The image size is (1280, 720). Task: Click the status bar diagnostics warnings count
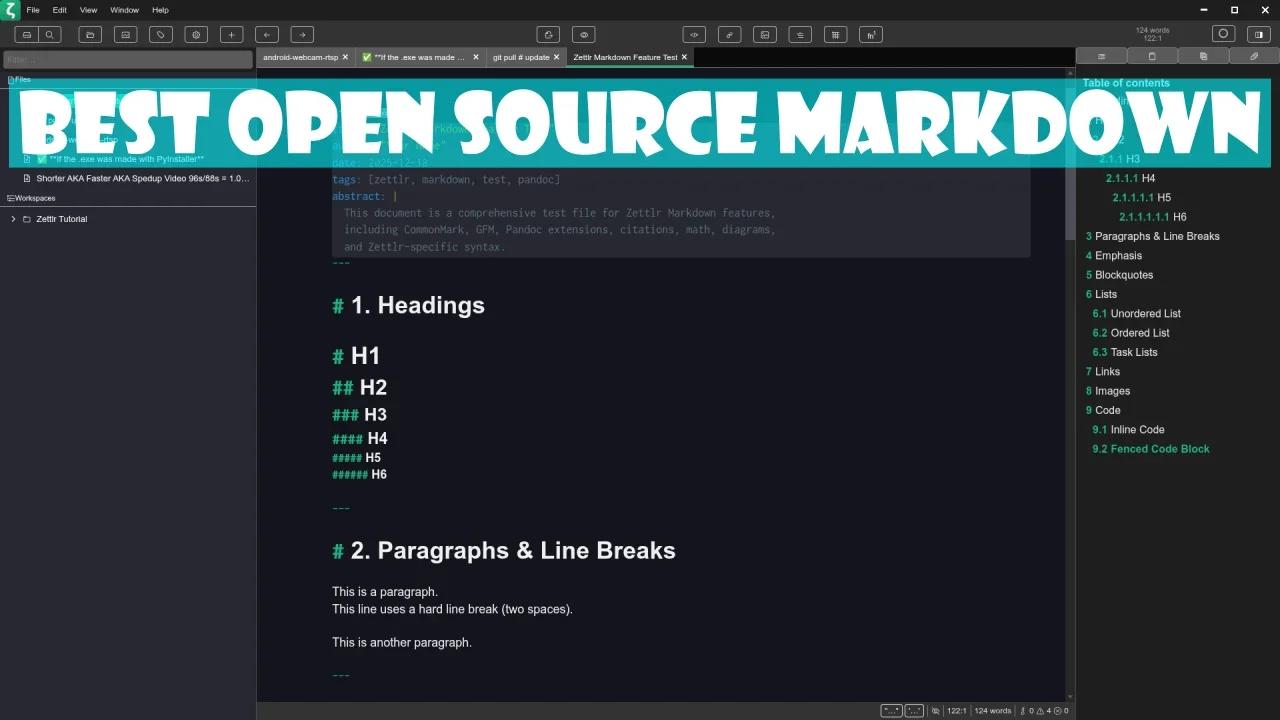click(x=1044, y=711)
